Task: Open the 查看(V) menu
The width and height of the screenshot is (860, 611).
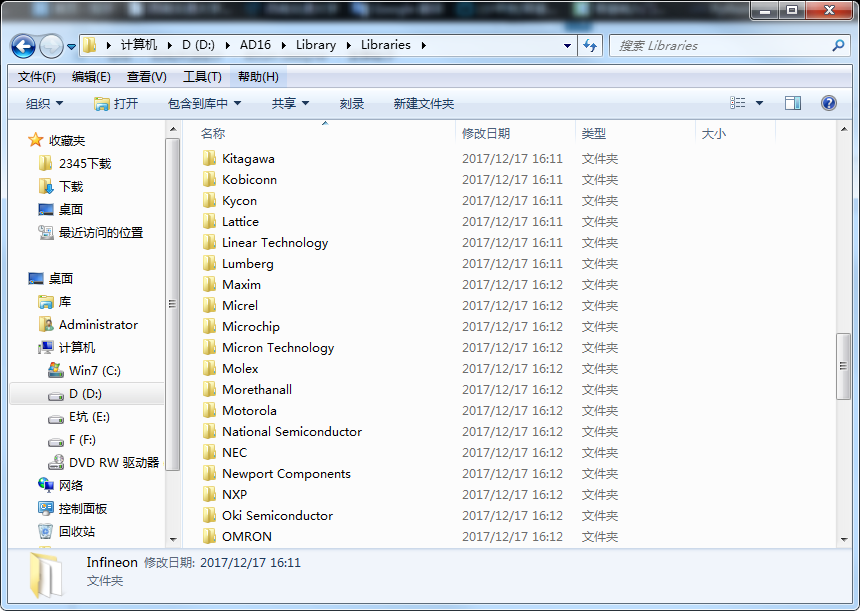Action: [146, 77]
